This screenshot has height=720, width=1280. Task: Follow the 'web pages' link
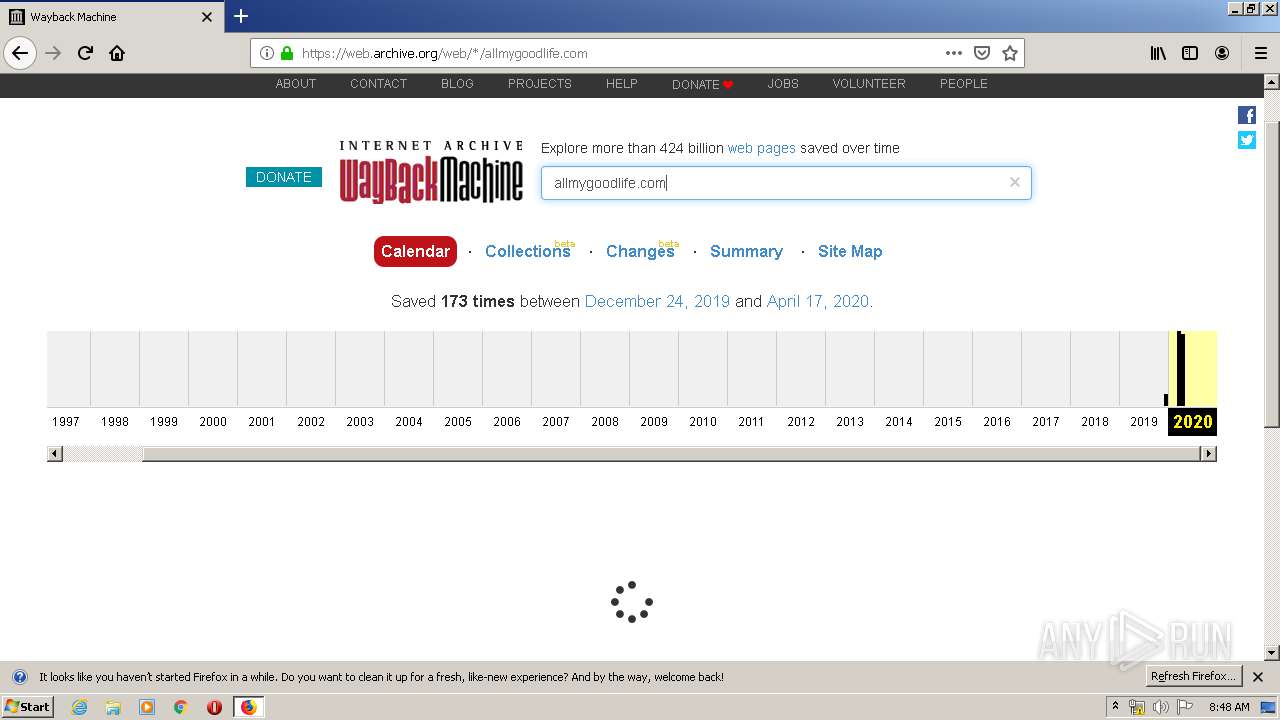tap(762, 148)
